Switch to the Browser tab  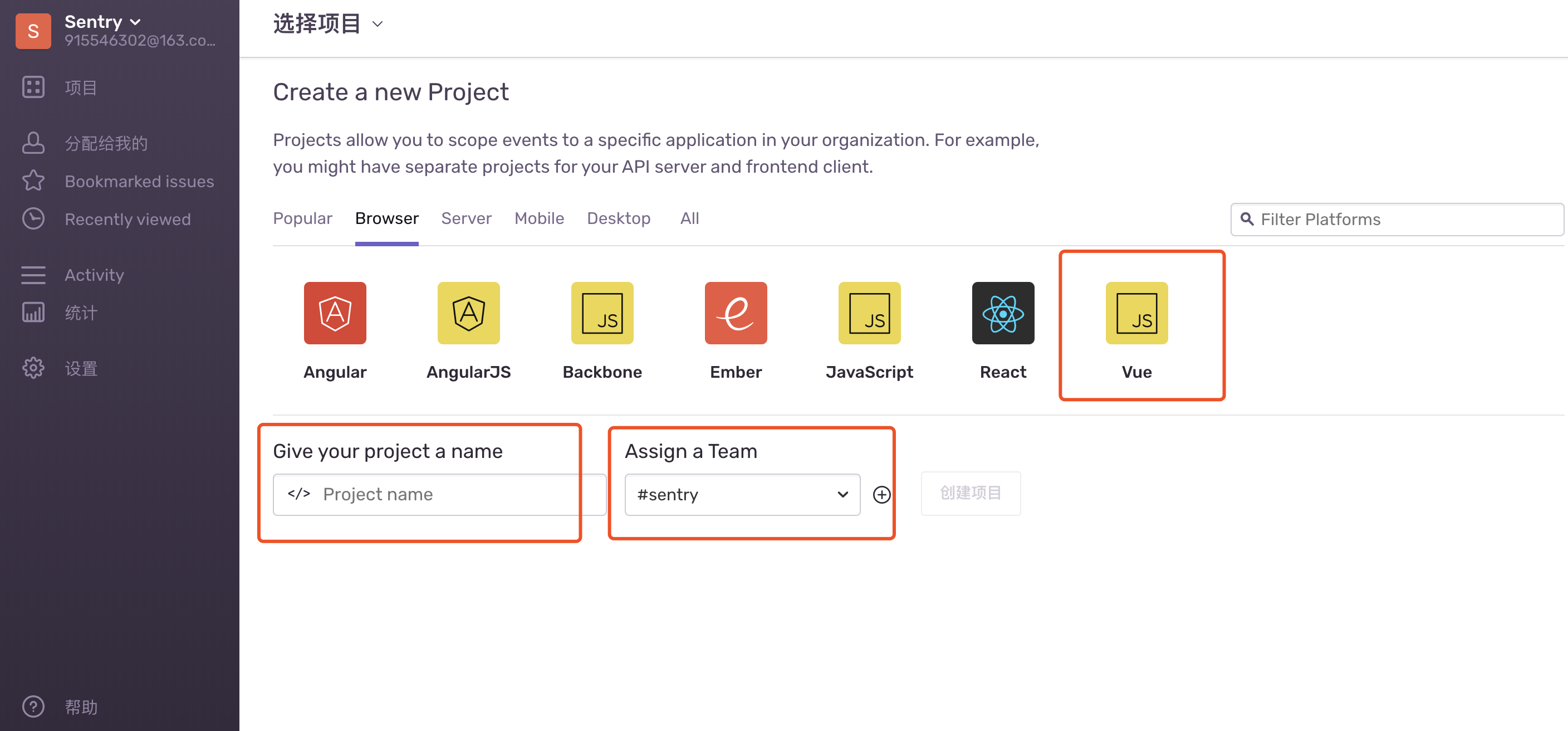point(386,218)
